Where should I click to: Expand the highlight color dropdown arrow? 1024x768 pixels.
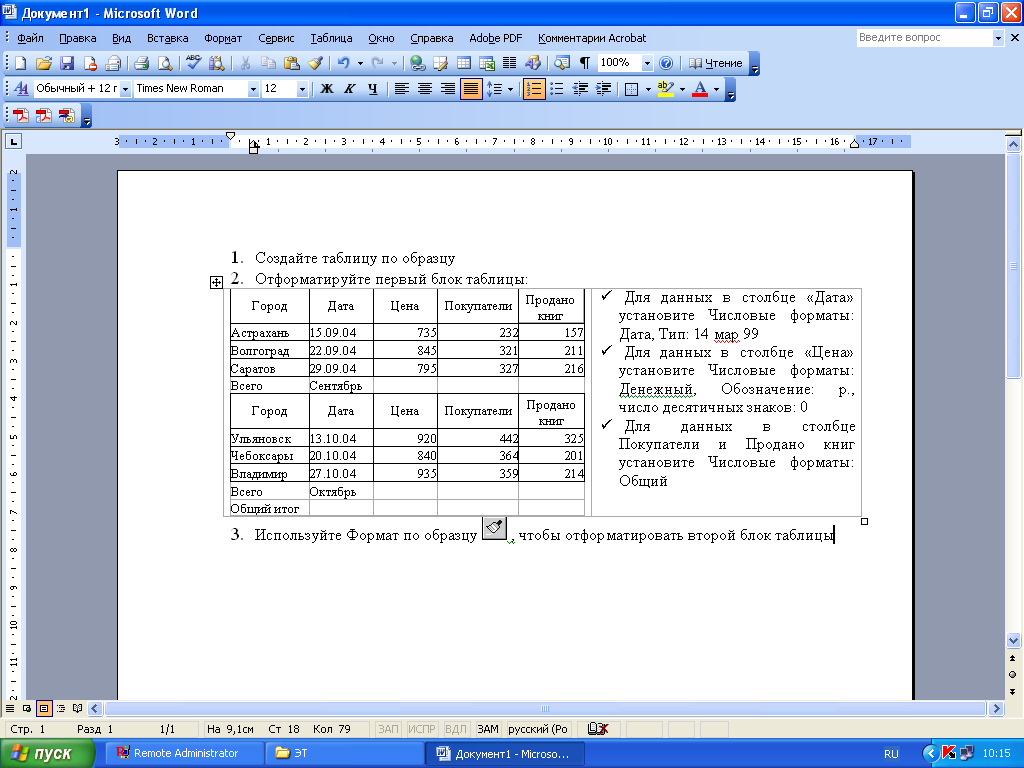click(682, 89)
